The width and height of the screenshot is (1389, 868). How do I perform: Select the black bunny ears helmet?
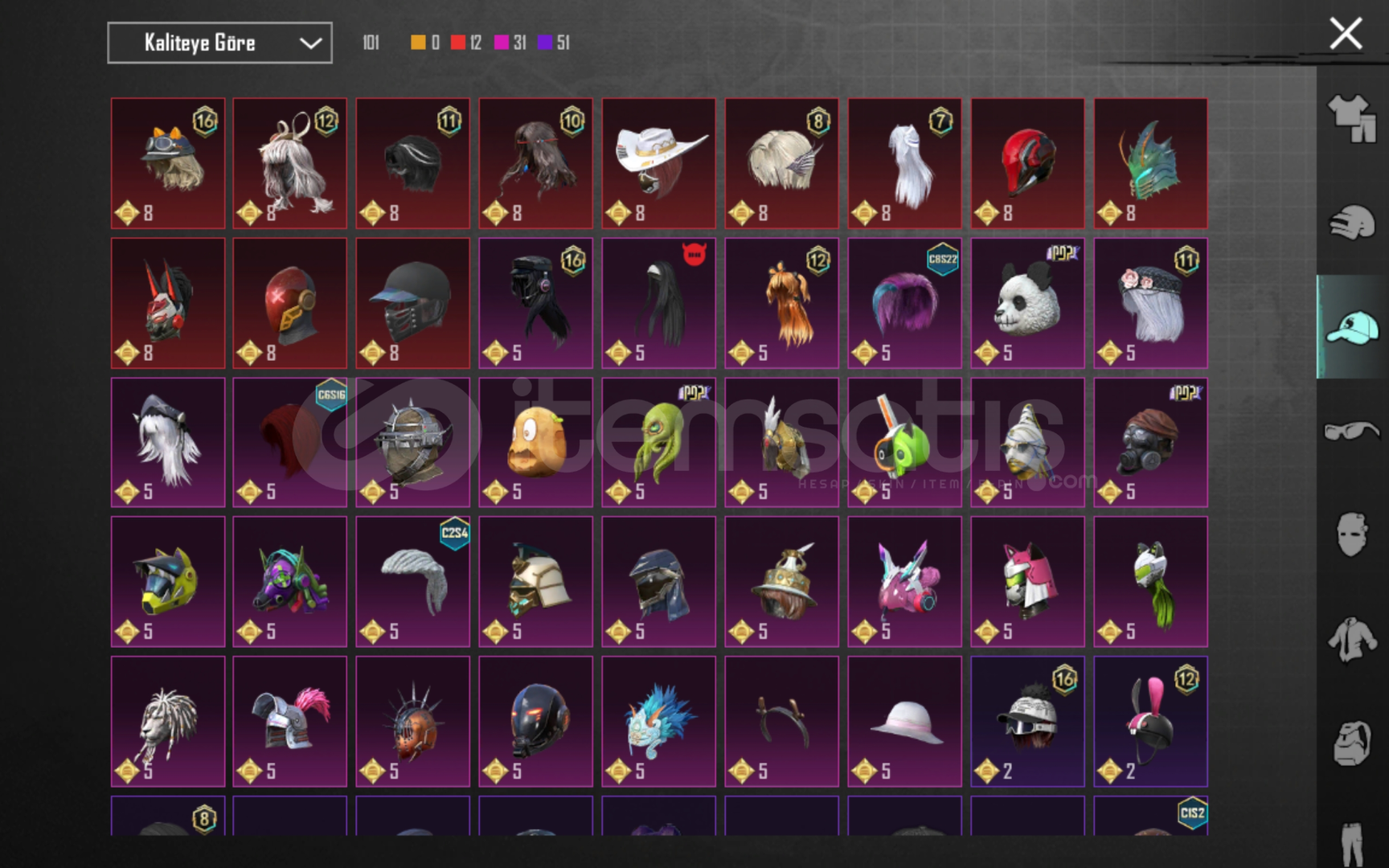[1150, 721]
